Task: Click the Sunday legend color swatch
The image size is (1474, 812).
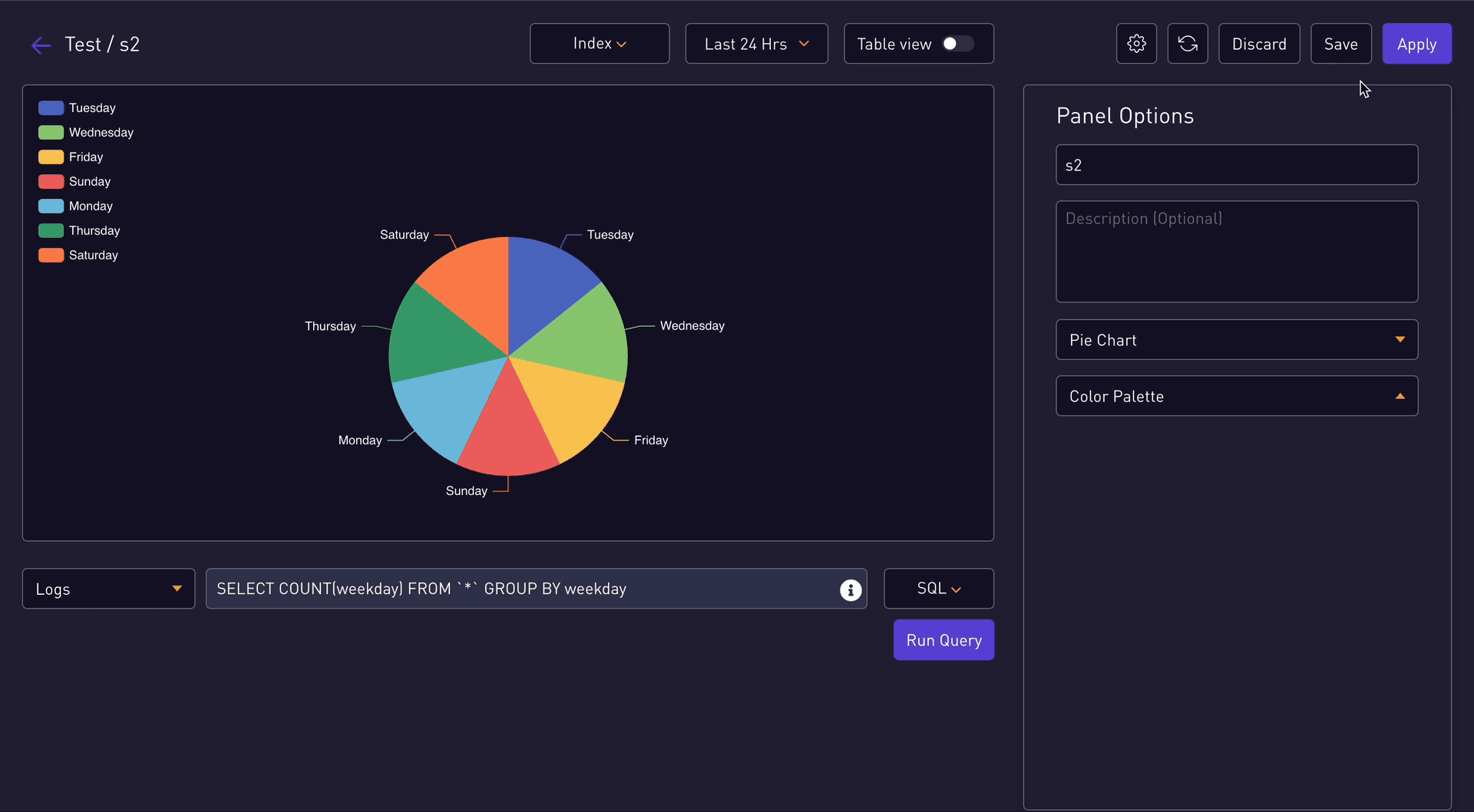Action: click(x=51, y=181)
